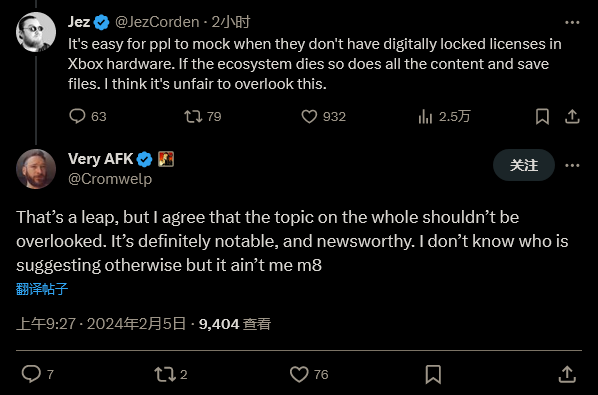Screen dimensions: 598x395
Task: Share Jez's post via upload icon
Action: tap(572, 116)
